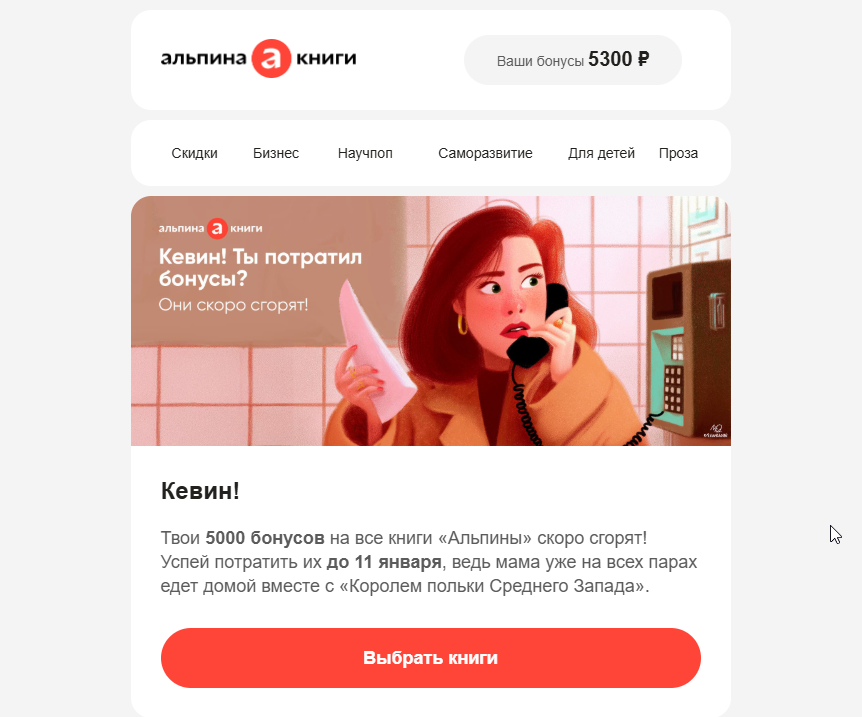Open the Скидки category
The width and height of the screenshot is (863, 717).
(x=194, y=153)
